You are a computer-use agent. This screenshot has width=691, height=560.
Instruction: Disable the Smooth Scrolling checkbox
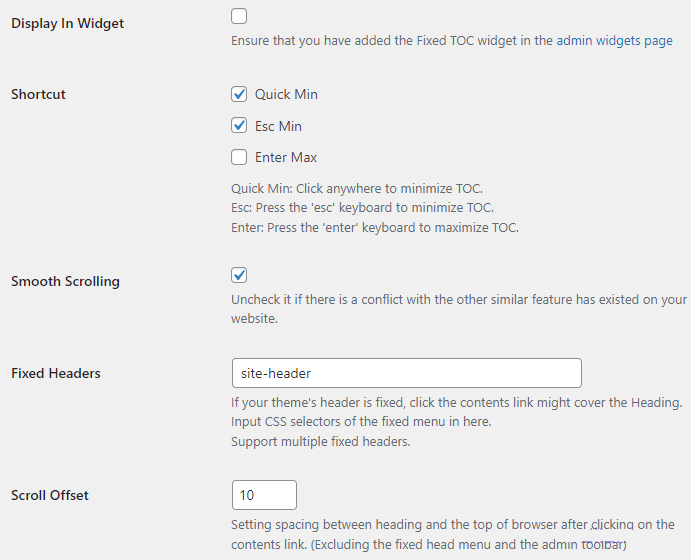click(x=239, y=275)
